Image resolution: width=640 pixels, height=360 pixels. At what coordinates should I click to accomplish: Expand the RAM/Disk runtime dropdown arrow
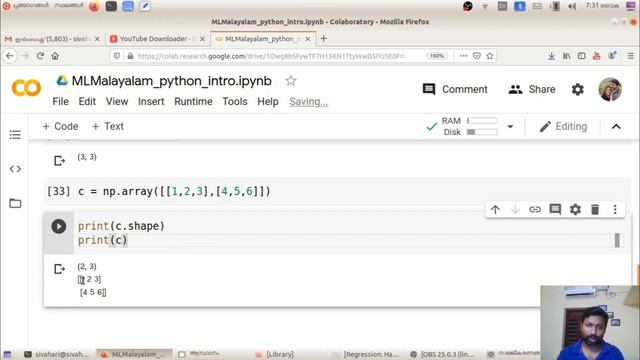coord(510,127)
